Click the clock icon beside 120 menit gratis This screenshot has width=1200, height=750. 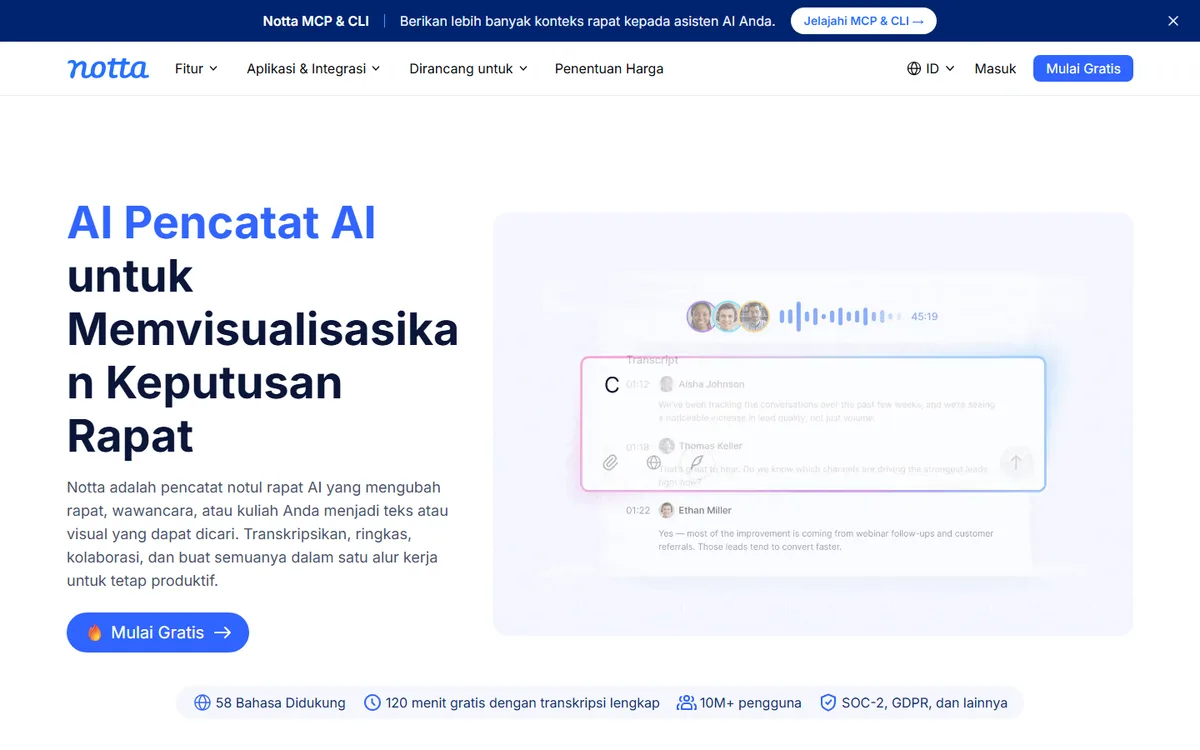click(x=373, y=703)
